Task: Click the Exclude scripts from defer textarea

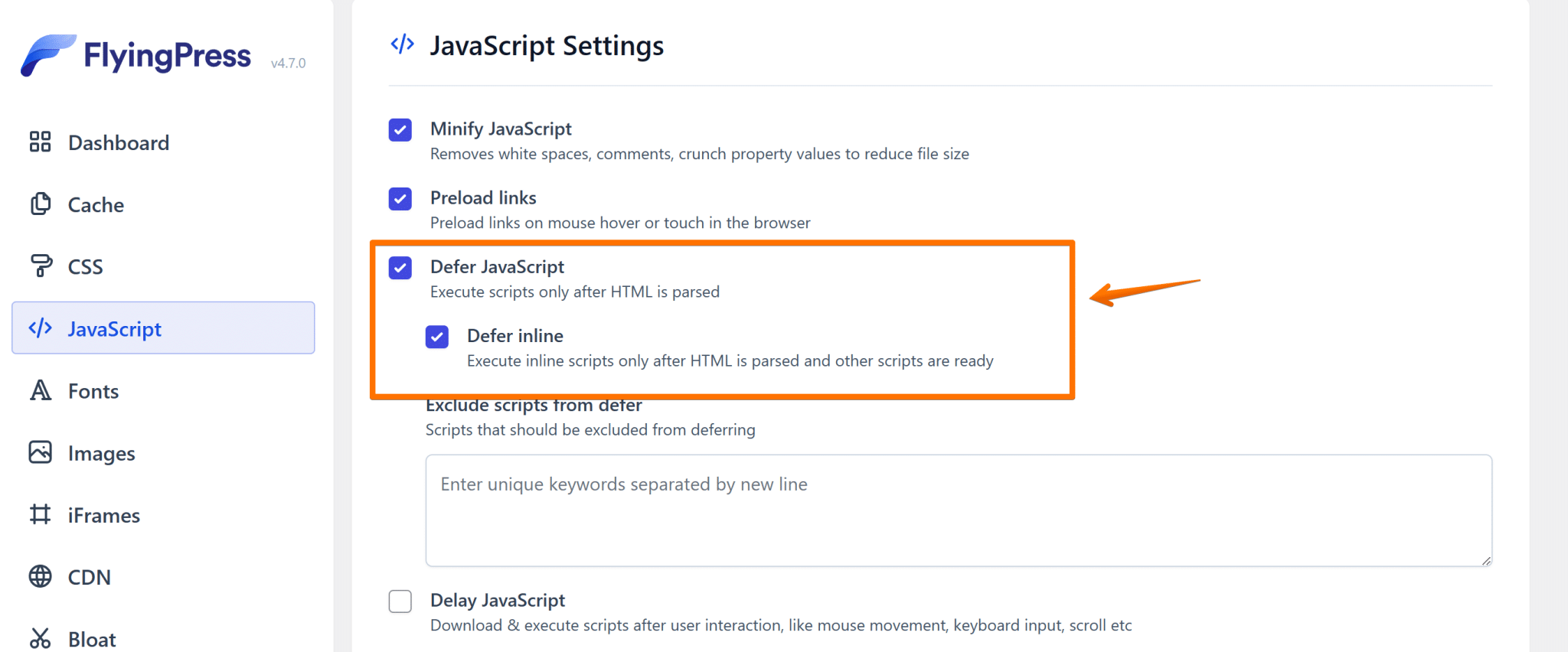Action: click(x=957, y=511)
